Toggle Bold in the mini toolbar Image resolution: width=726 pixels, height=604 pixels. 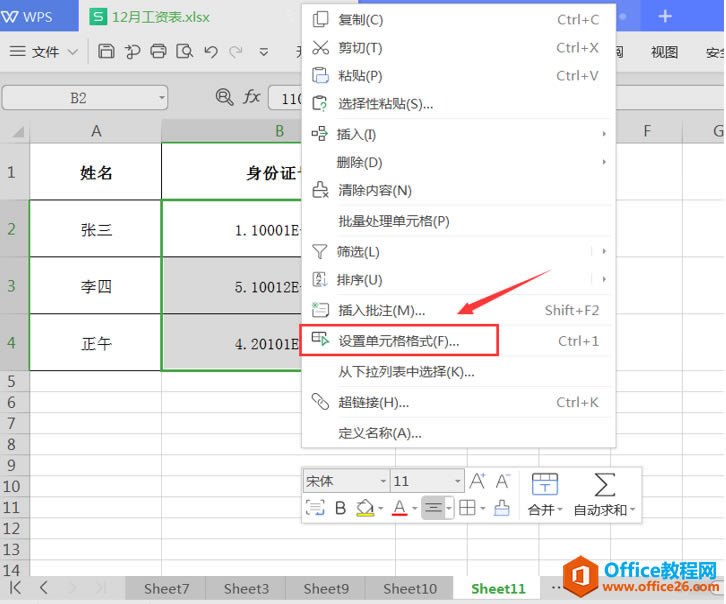[340, 508]
